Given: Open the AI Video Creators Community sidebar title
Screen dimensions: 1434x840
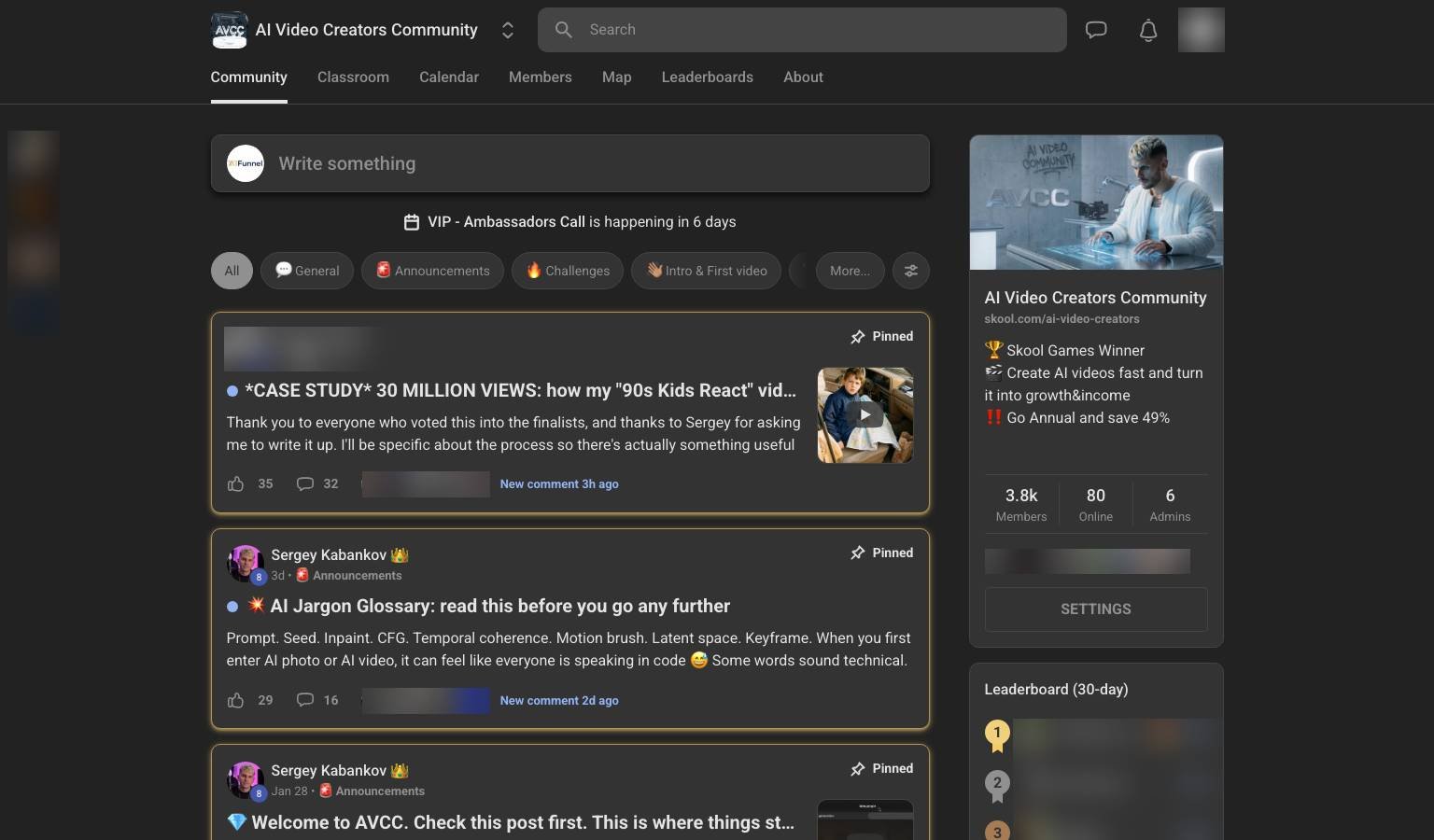Looking at the screenshot, I should 1095,298.
